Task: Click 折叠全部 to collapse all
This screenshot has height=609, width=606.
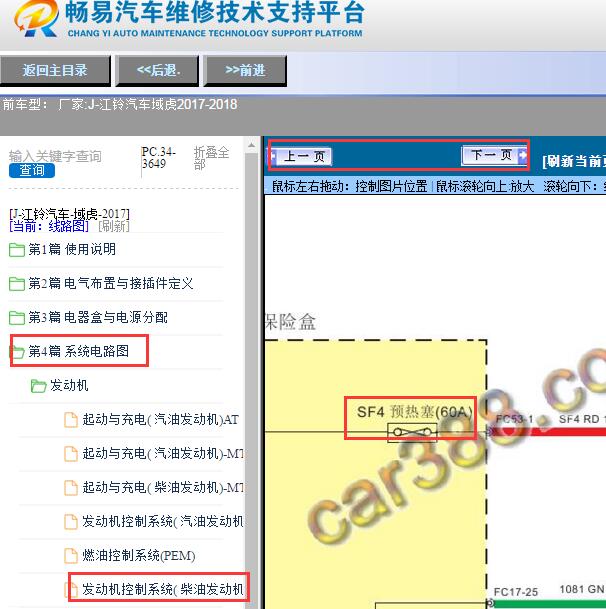Action: (211, 158)
